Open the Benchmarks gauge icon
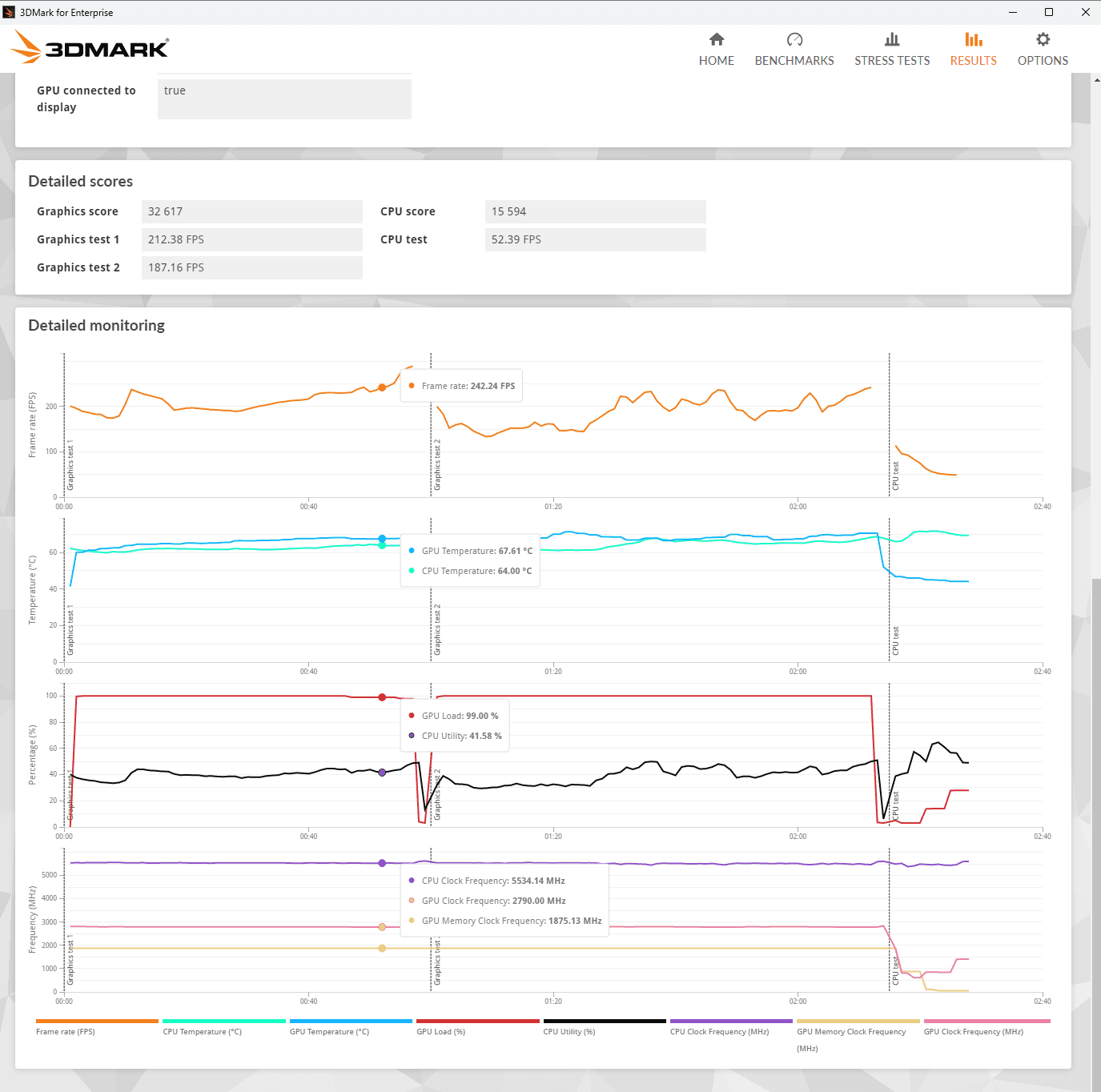This screenshot has height=1092, width=1101. (794, 39)
